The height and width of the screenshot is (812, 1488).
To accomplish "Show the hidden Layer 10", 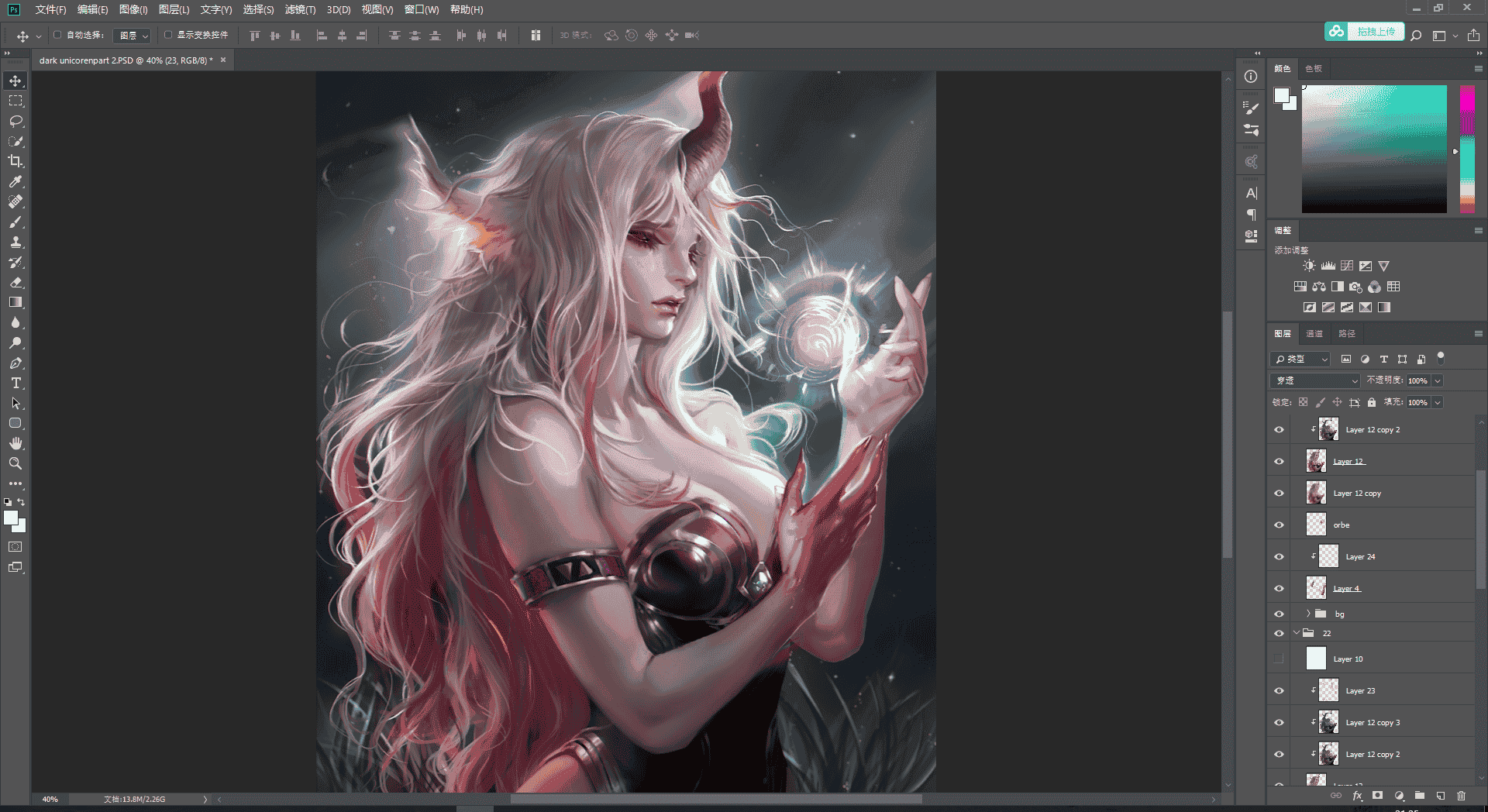I will [x=1279, y=659].
